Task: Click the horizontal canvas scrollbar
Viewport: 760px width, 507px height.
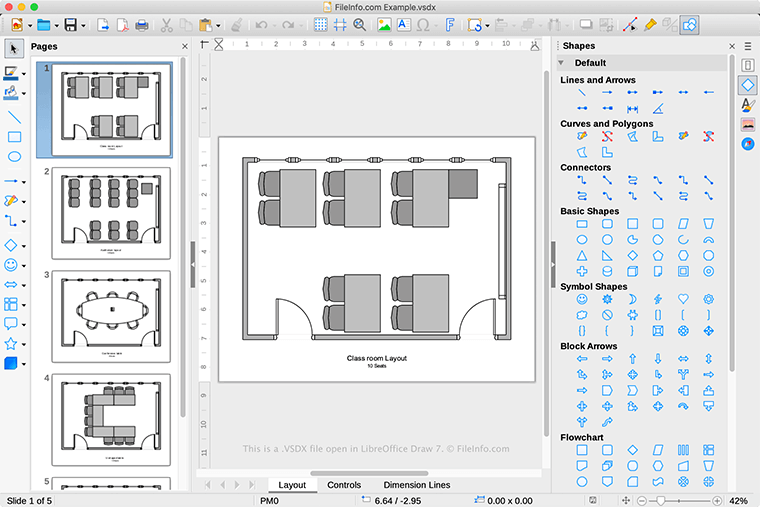Action: click(369, 473)
